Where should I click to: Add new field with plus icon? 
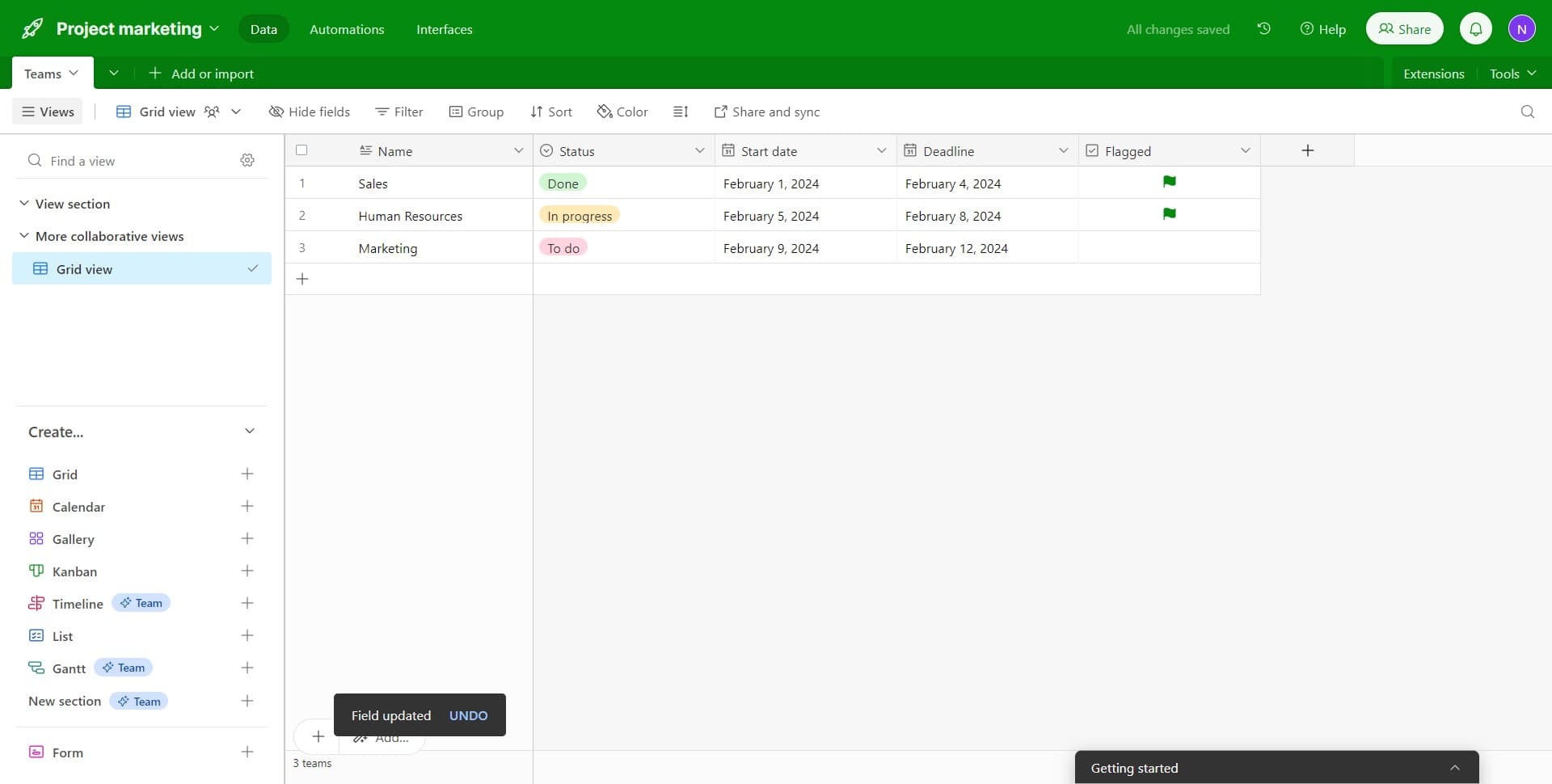click(1307, 150)
